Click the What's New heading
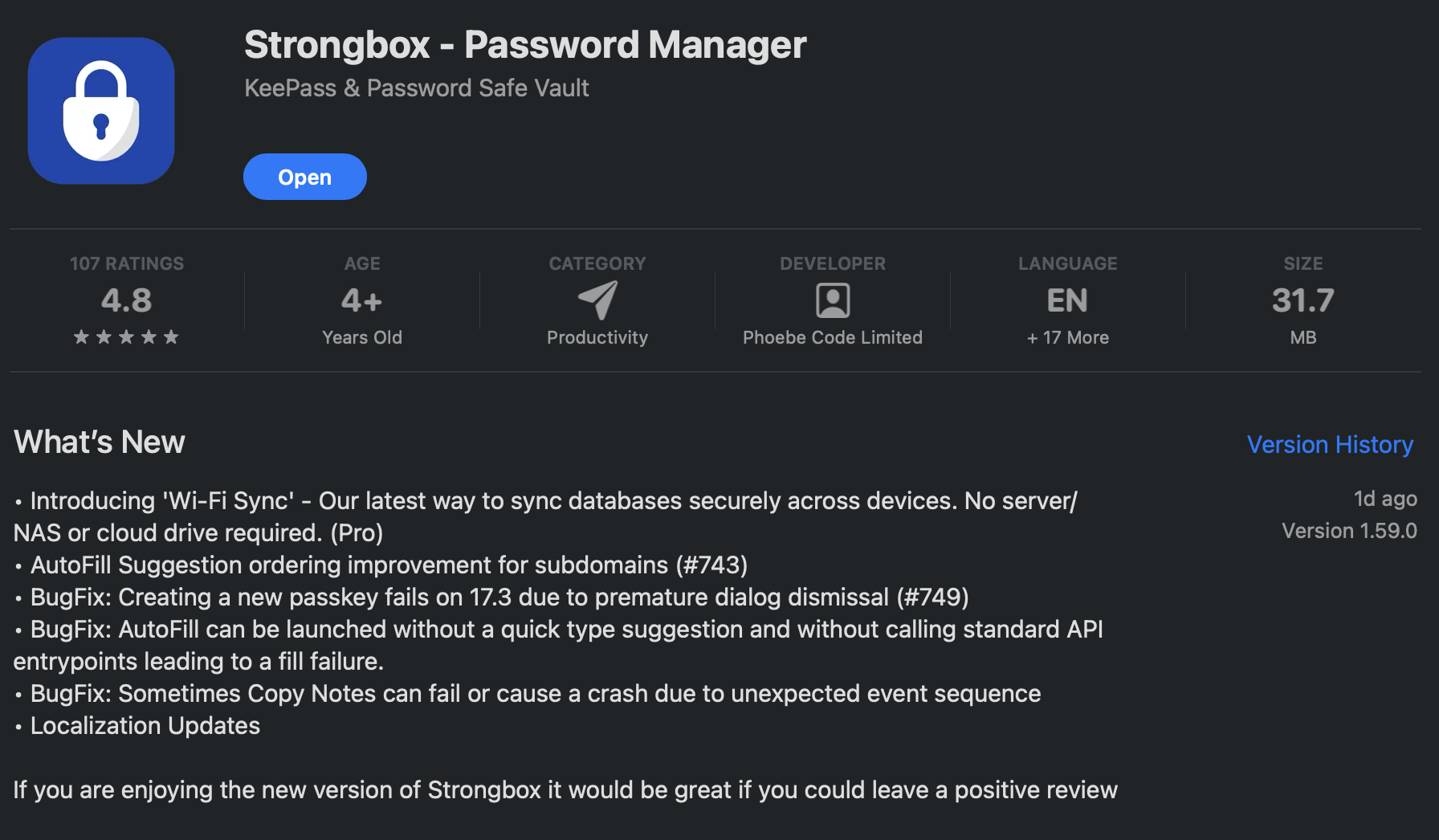 pos(100,442)
